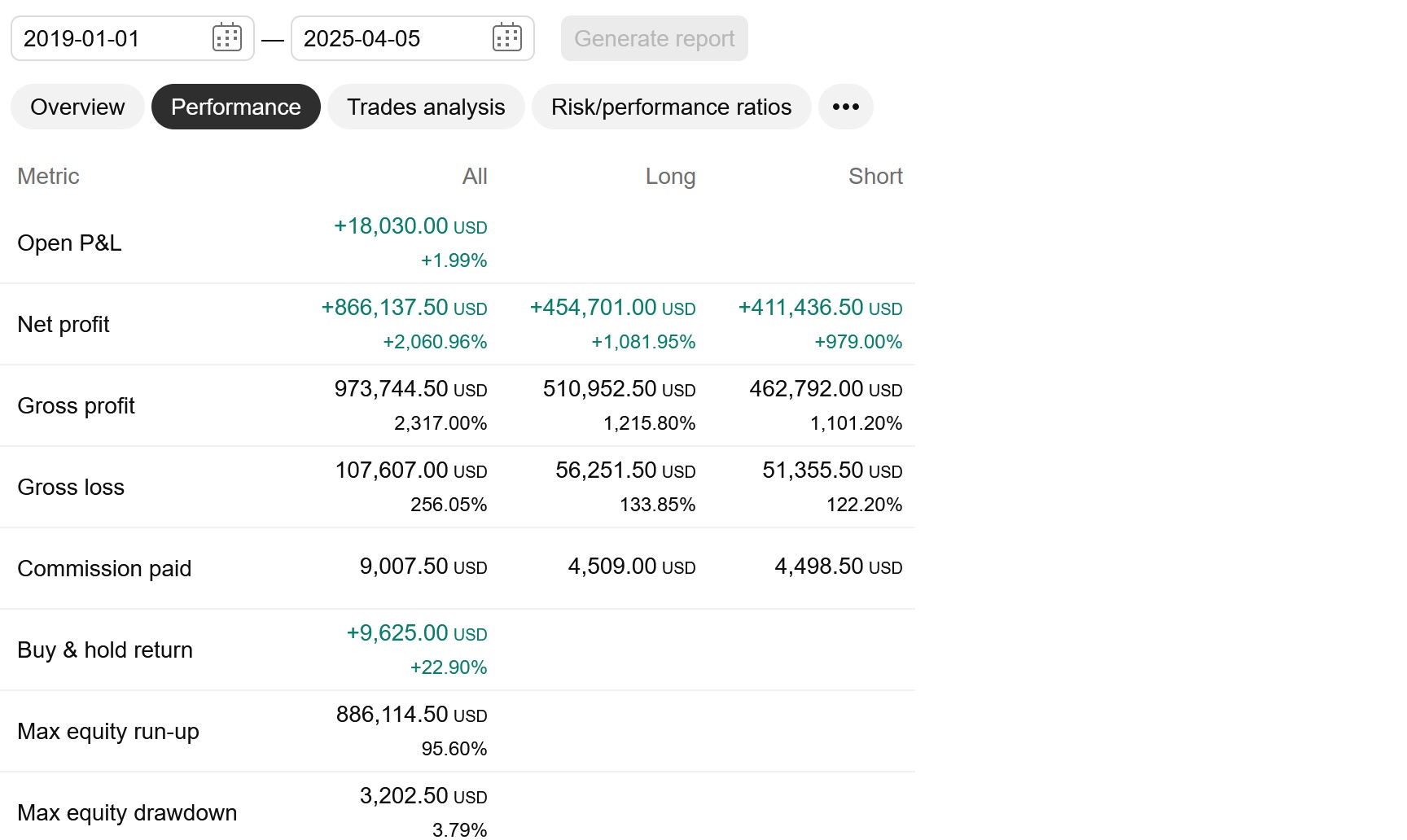Click the Long column header
Image resolution: width=1407 pixels, height=840 pixels.
(670, 177)
